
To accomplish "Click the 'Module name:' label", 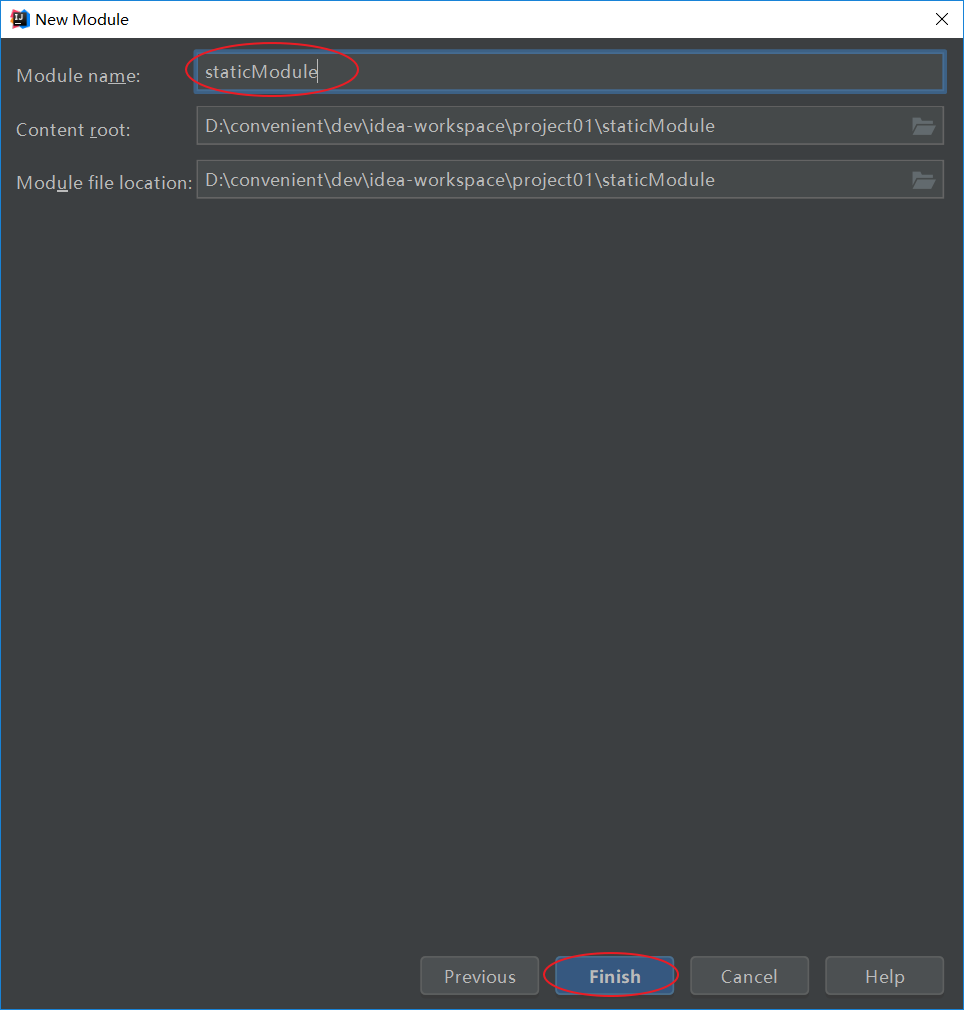I will click(x=78, y=76).
